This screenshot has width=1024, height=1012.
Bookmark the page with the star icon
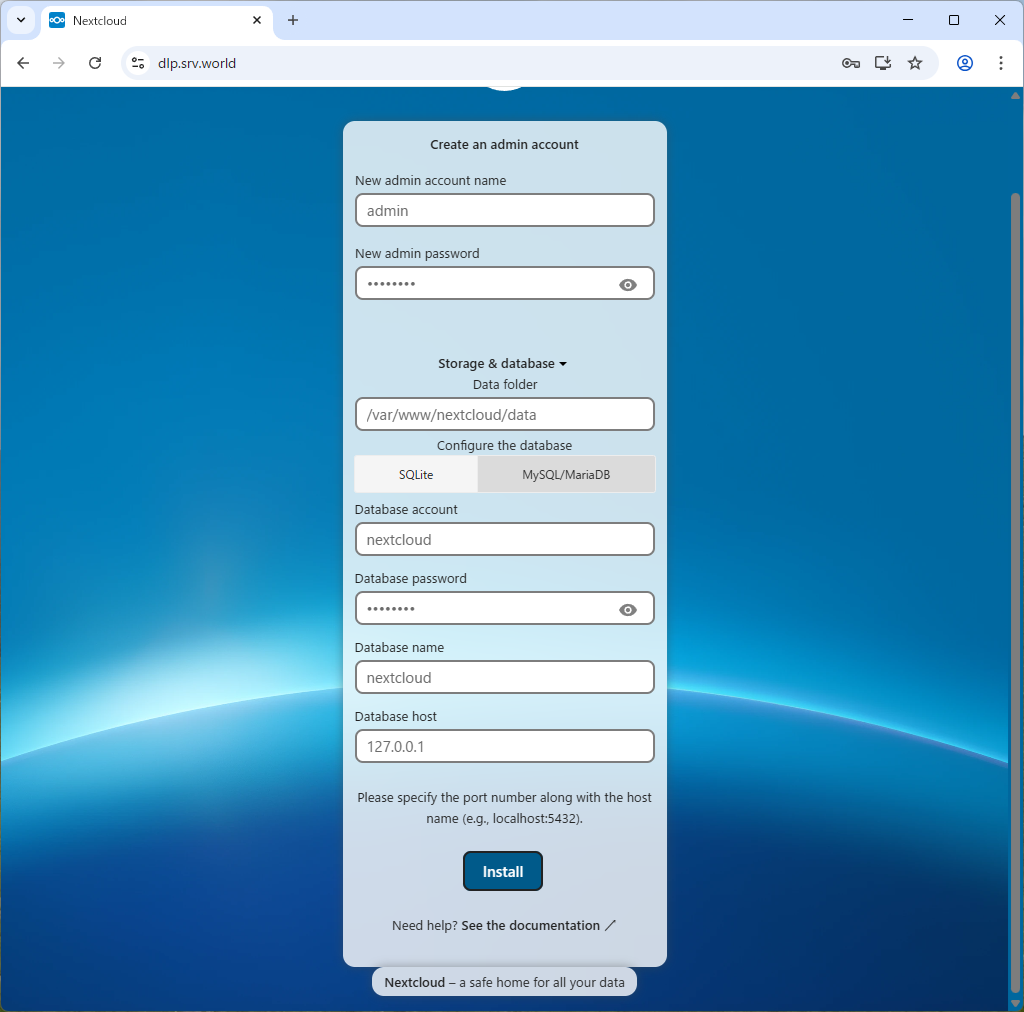tap(915, 62)
